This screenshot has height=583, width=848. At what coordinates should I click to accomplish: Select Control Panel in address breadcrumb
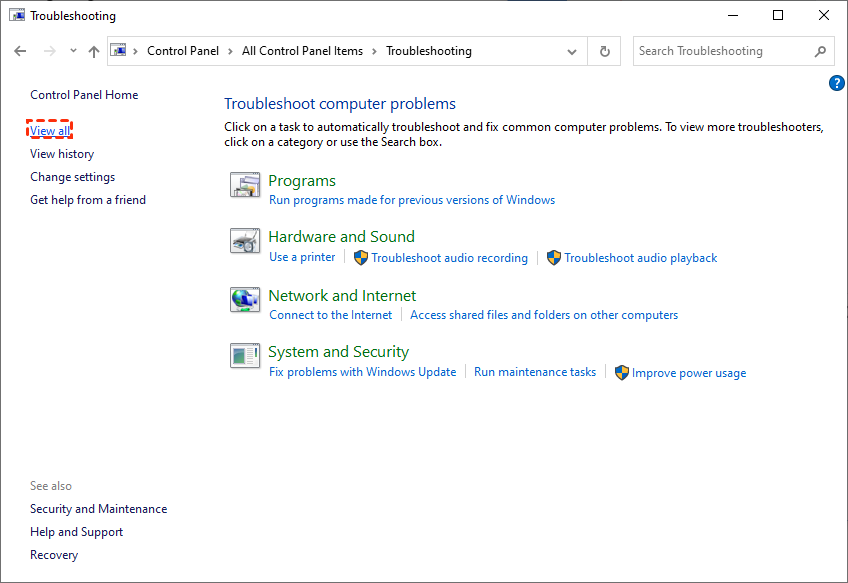182,51
